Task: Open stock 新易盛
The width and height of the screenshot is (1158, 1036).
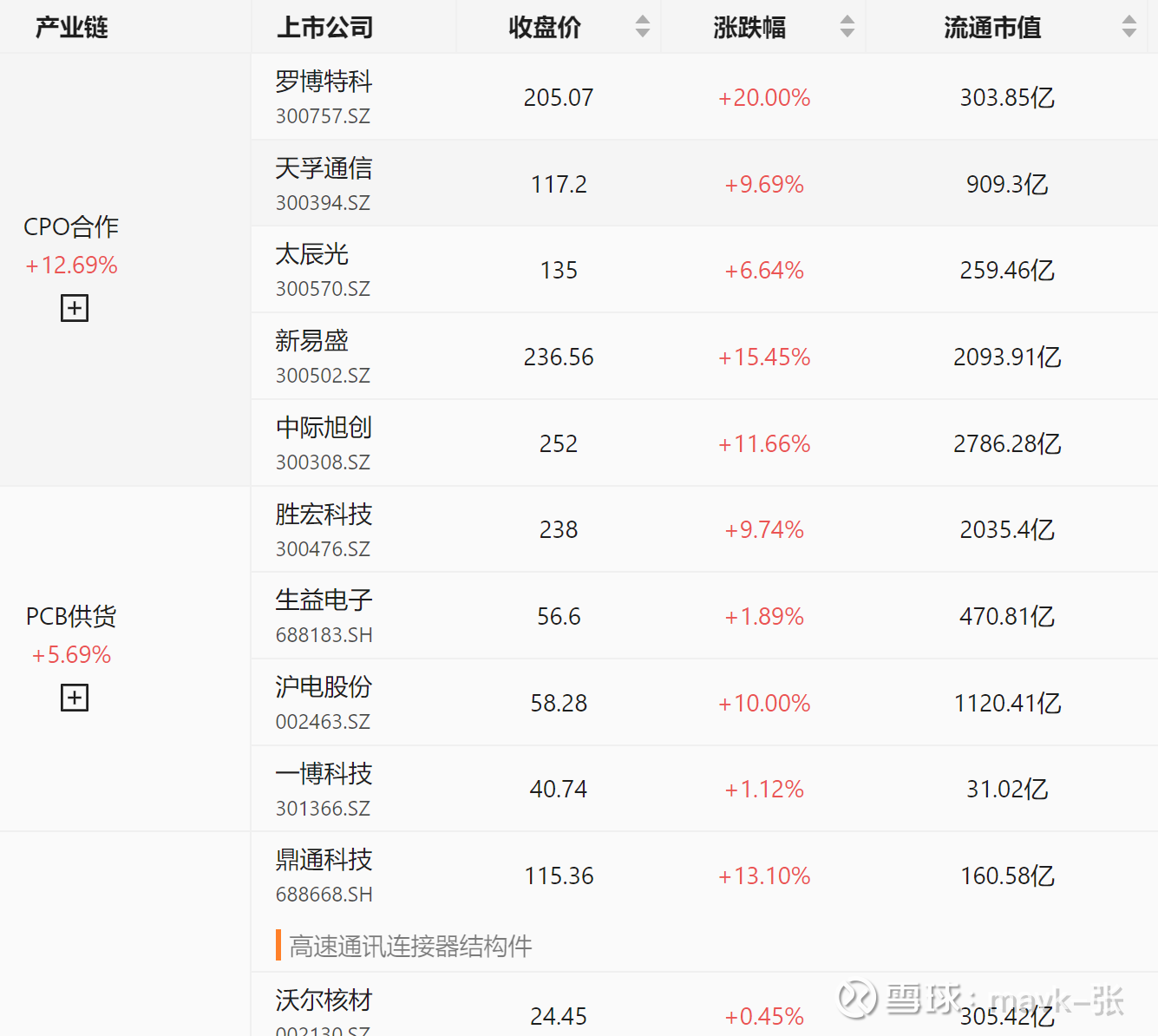Action: (311, 341)
